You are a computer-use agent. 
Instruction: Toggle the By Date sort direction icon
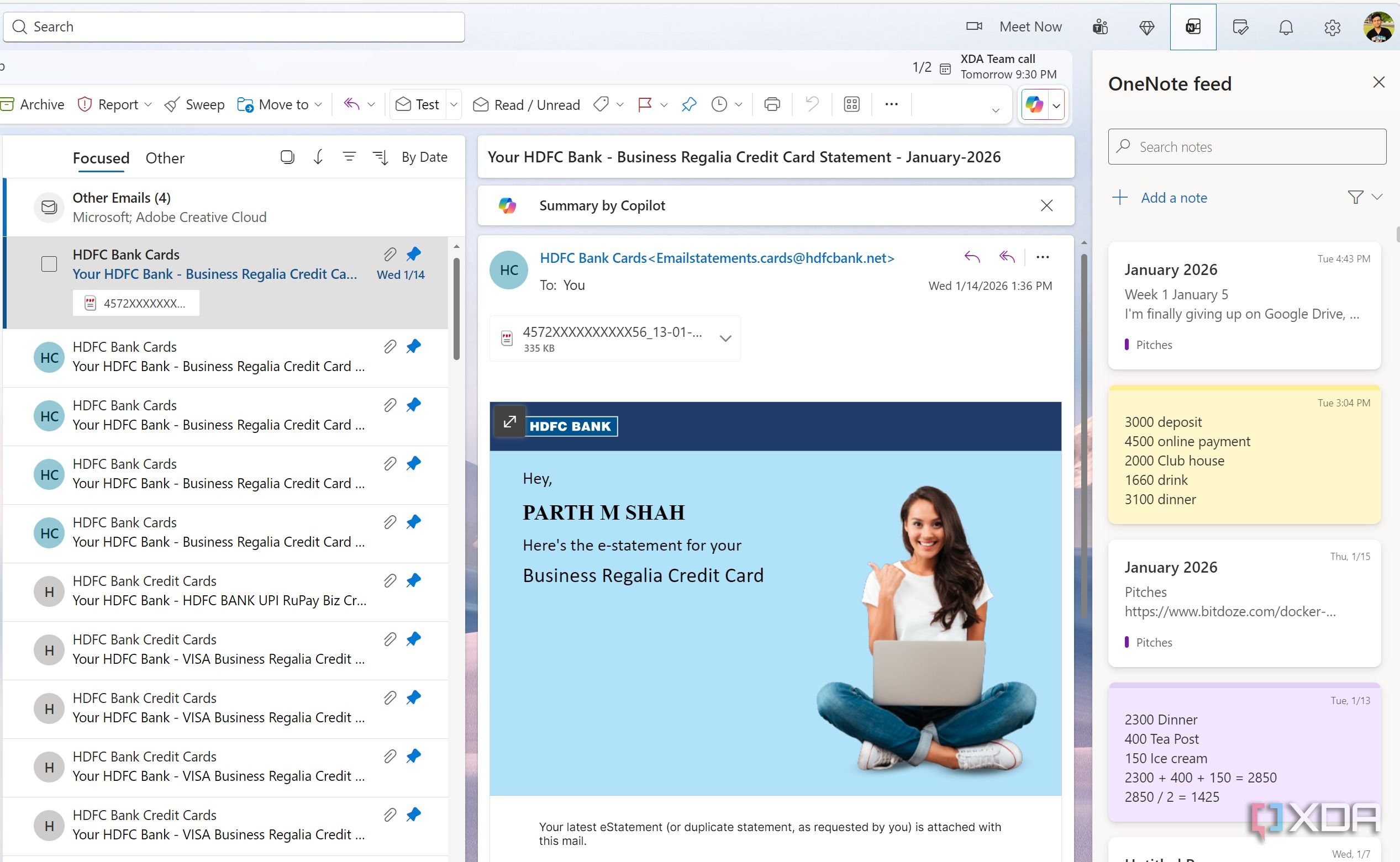click(x=380, y=157)
